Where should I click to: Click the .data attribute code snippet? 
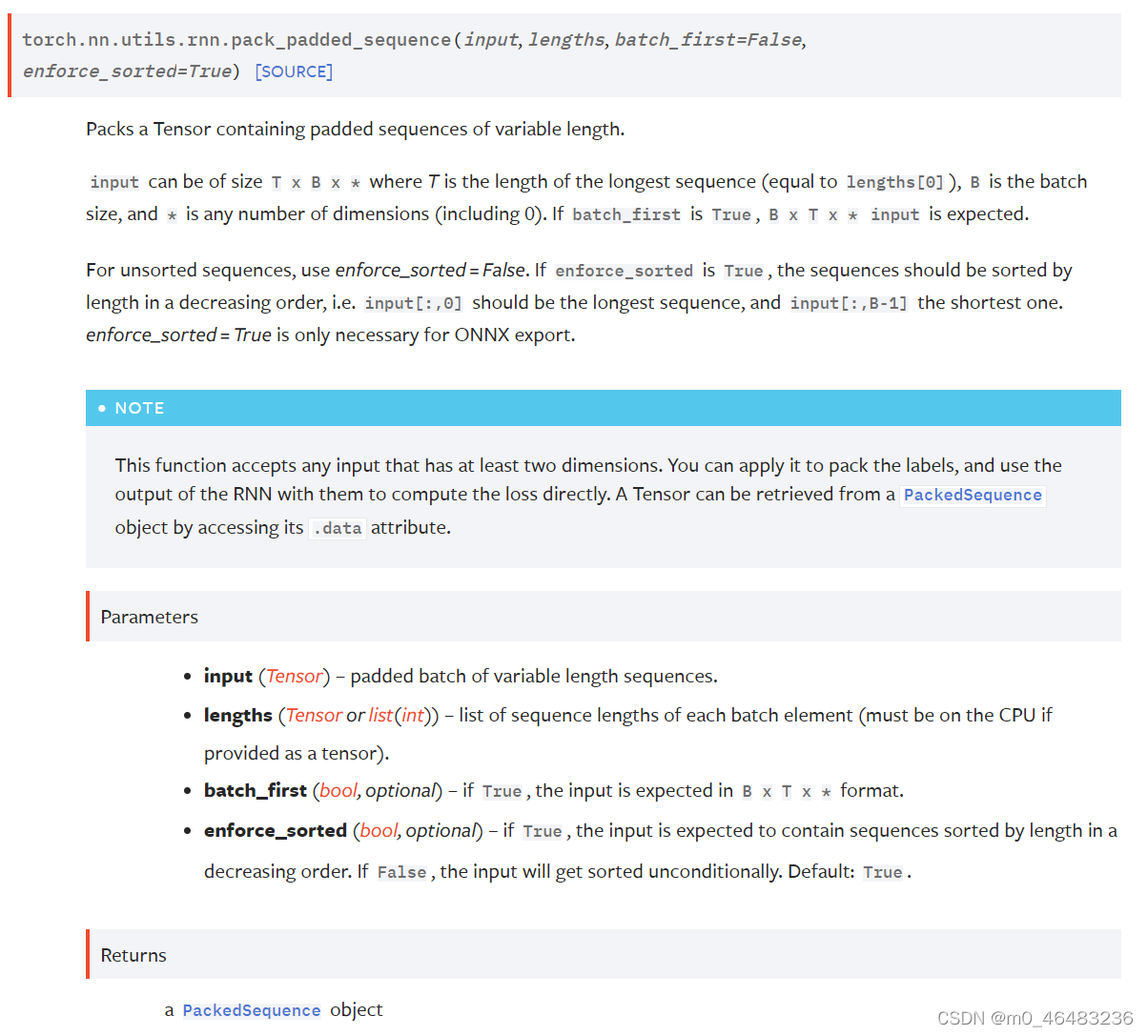[338, 528]
